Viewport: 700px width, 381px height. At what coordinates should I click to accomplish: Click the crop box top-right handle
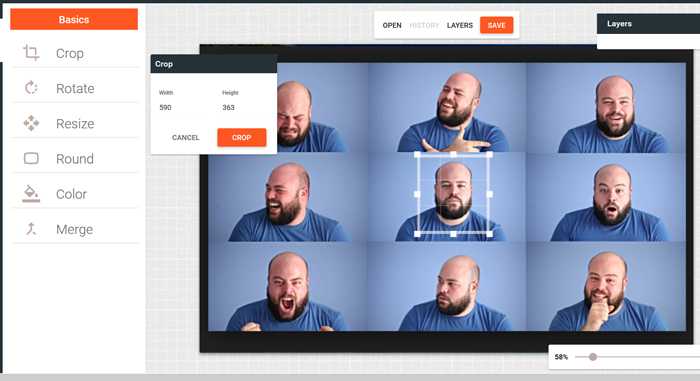(490, 155)
